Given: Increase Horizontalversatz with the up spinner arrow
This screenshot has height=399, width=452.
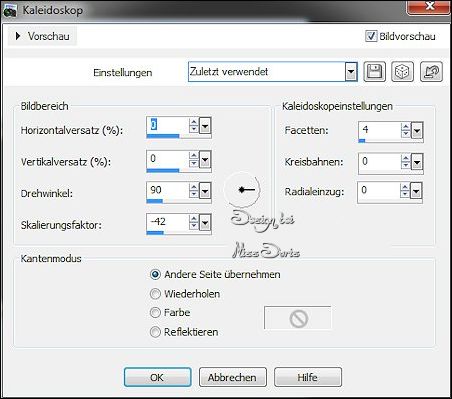Looking at the screenshot, I should [x=193, y=122].
